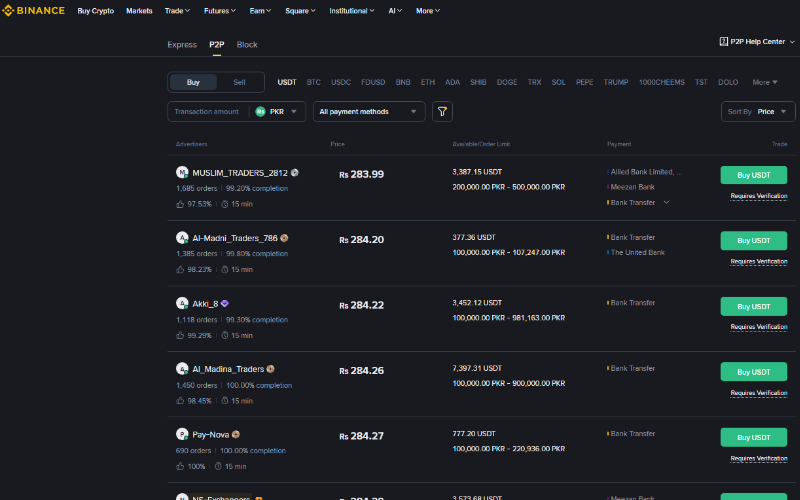800x500 pixels.
Task: Click clock icon in Pay-Nova row
Action: (x=218, y=466)
